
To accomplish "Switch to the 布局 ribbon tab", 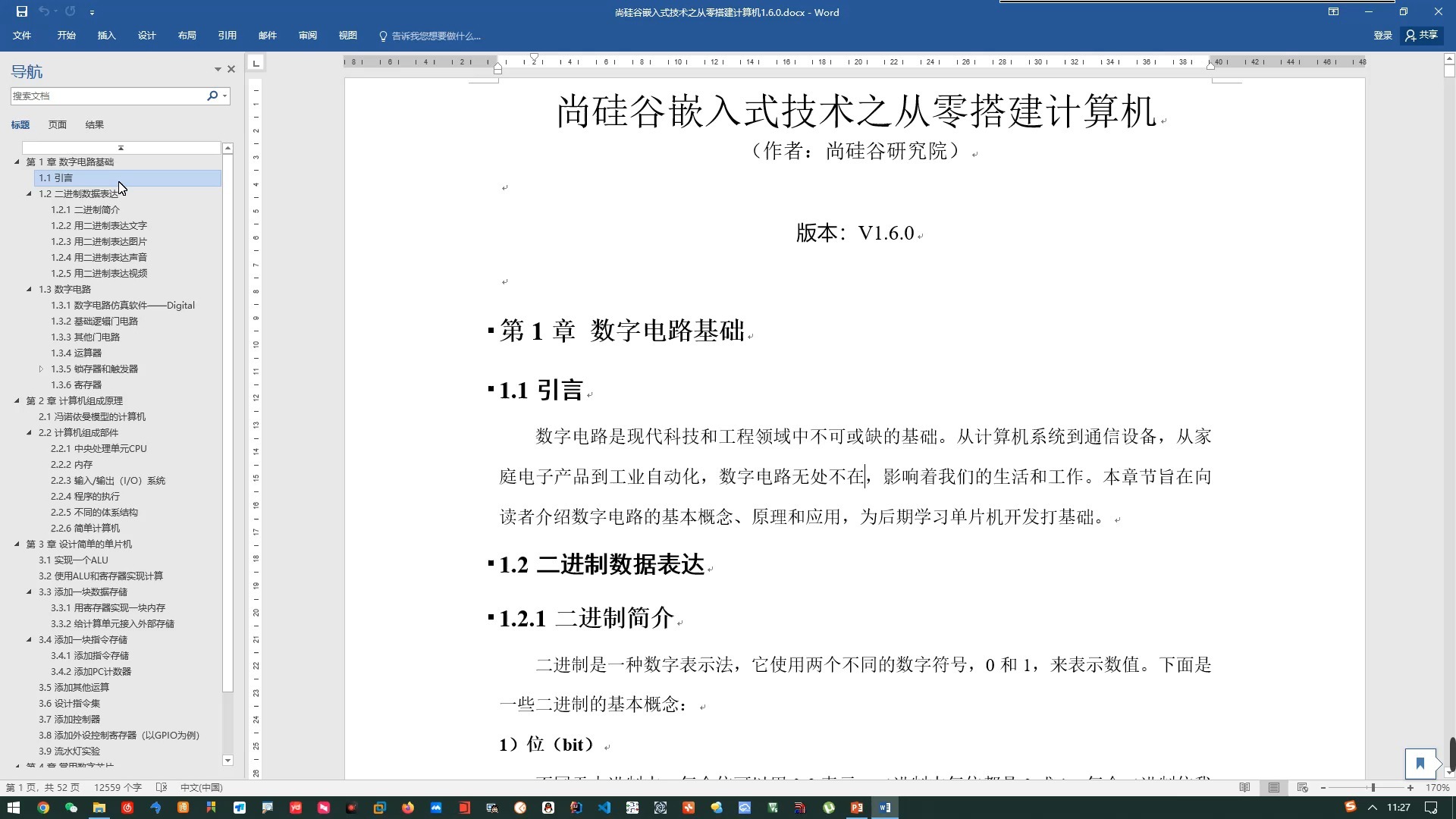I will pos(187,36).
